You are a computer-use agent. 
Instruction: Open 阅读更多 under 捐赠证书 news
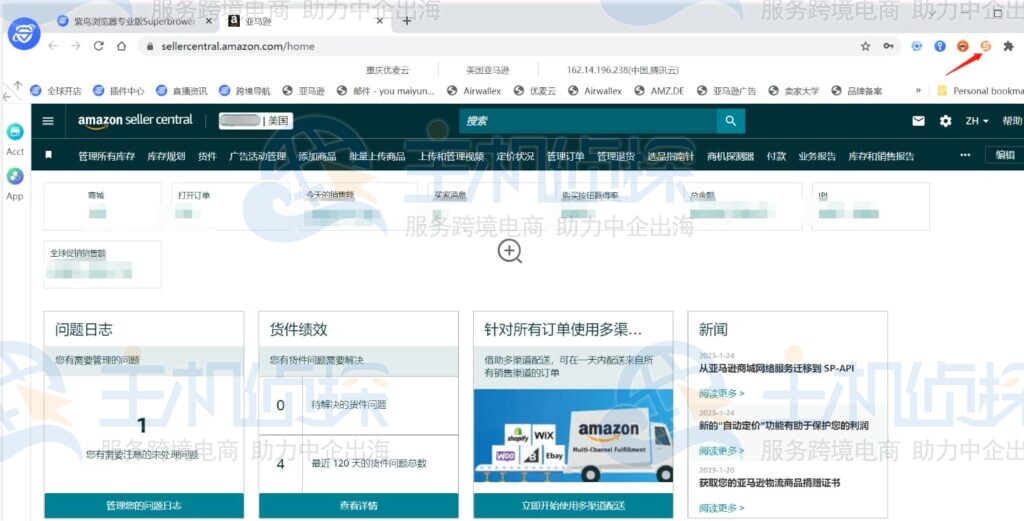point(722,508)
